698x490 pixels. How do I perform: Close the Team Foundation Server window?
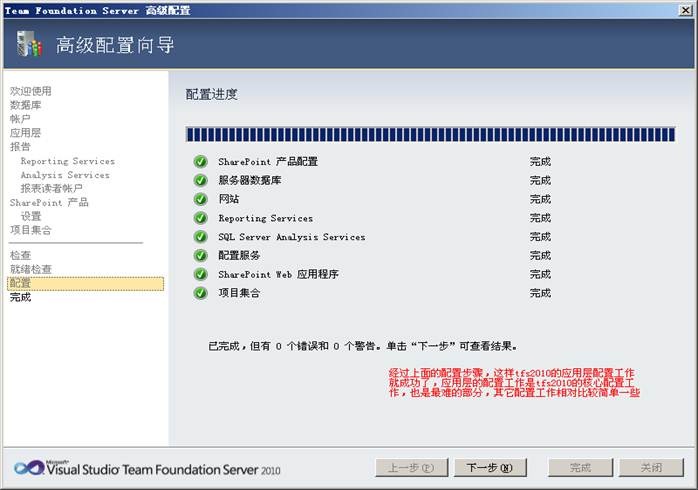coord(685,10)
